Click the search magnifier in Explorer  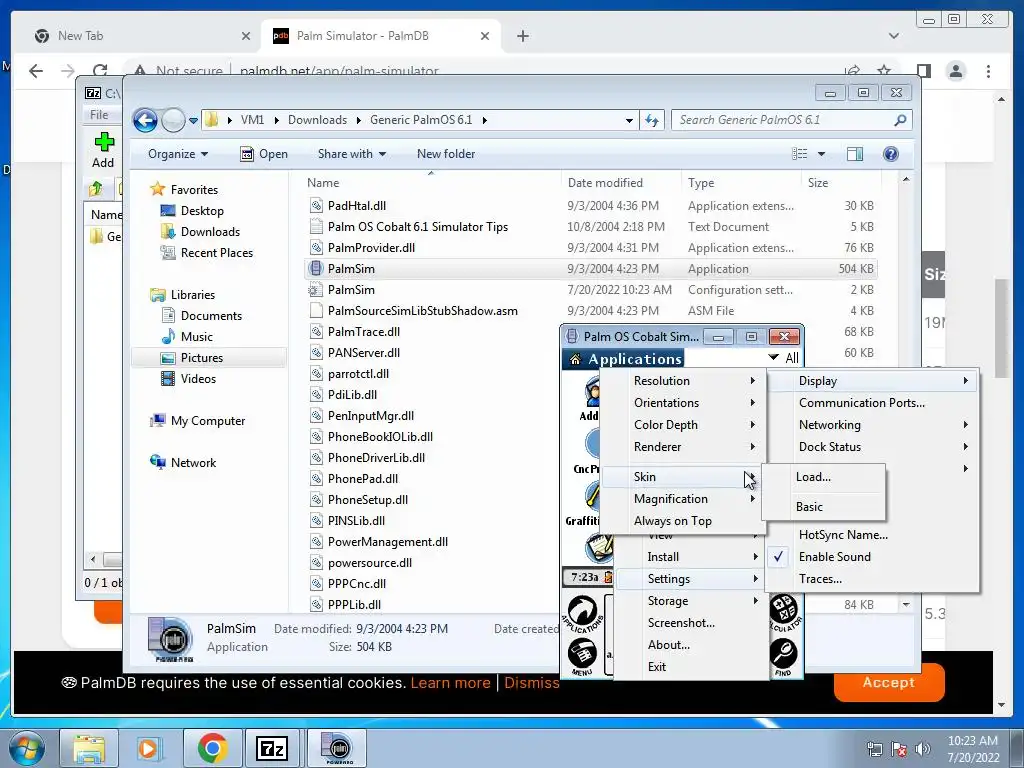coord(900,120)
